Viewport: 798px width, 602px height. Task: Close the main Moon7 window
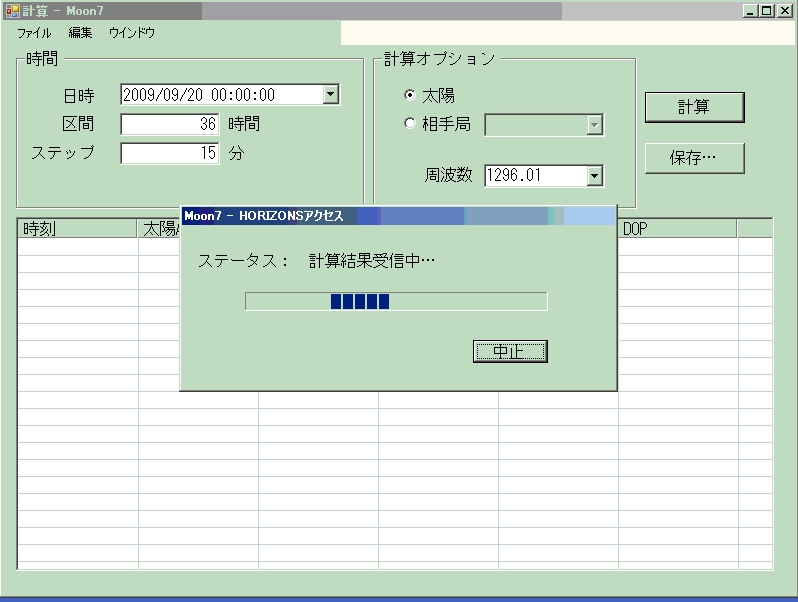click(x=784, y=10)
